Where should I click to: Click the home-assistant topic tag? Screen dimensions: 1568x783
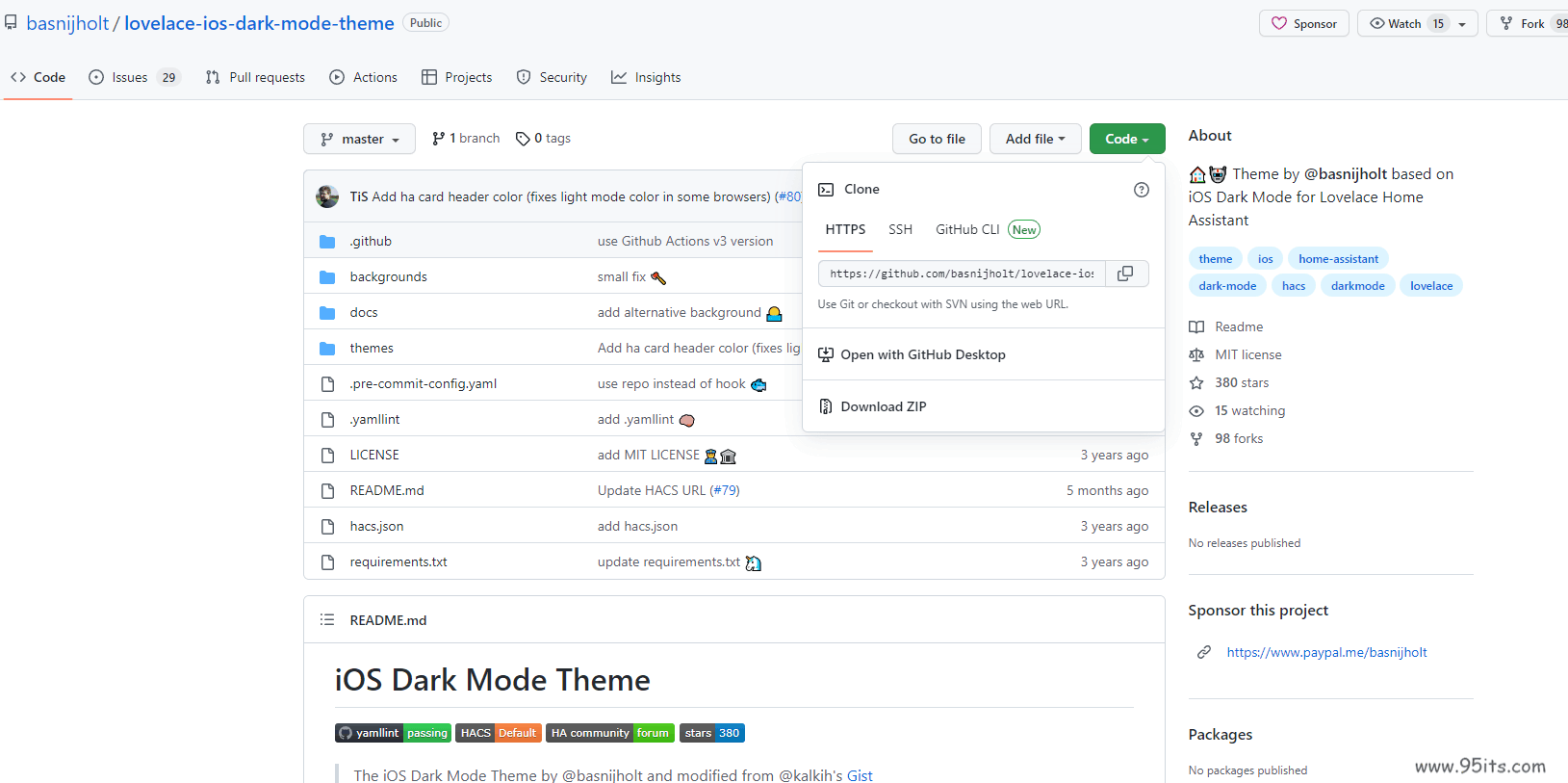pyautogui.click(x=1338, y=259)
